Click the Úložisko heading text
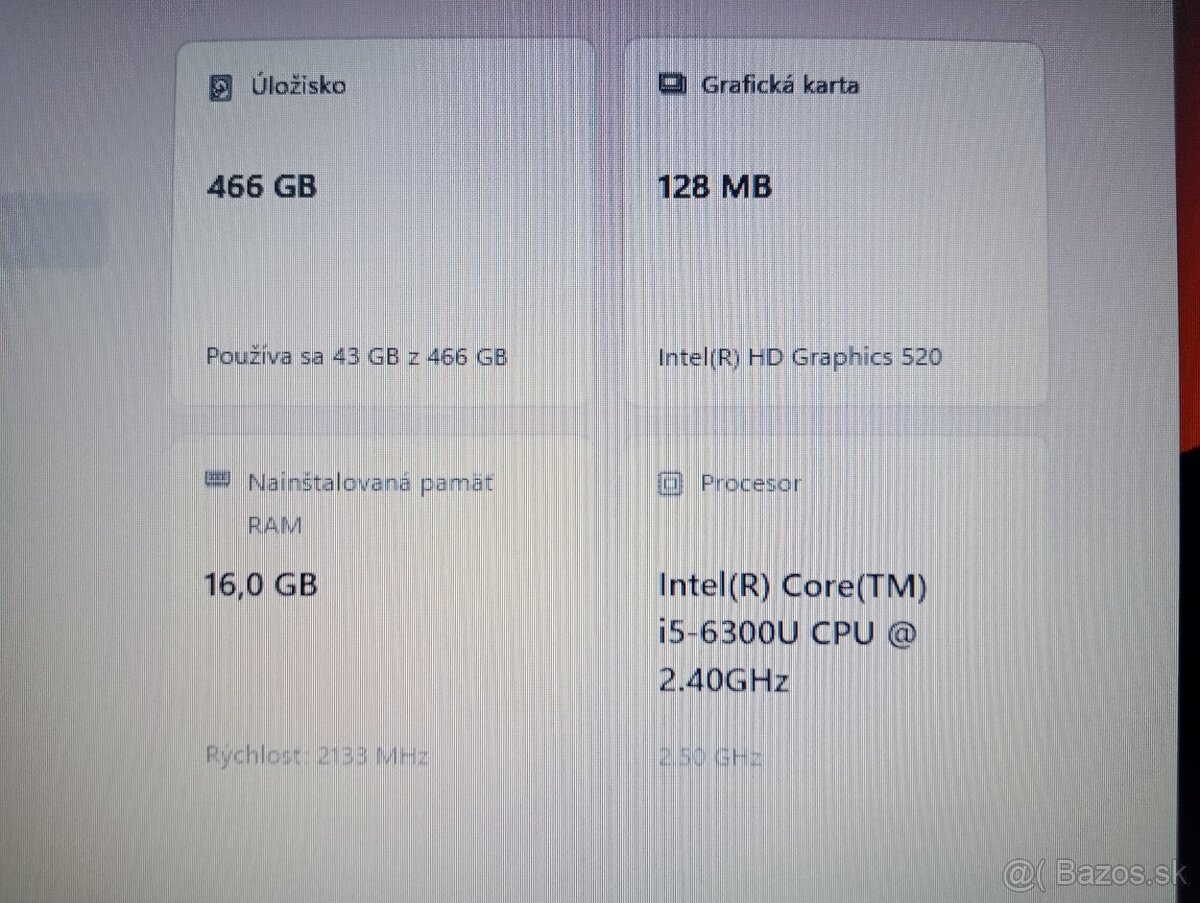Screen dimensions: 1200x903 point(297,86)
